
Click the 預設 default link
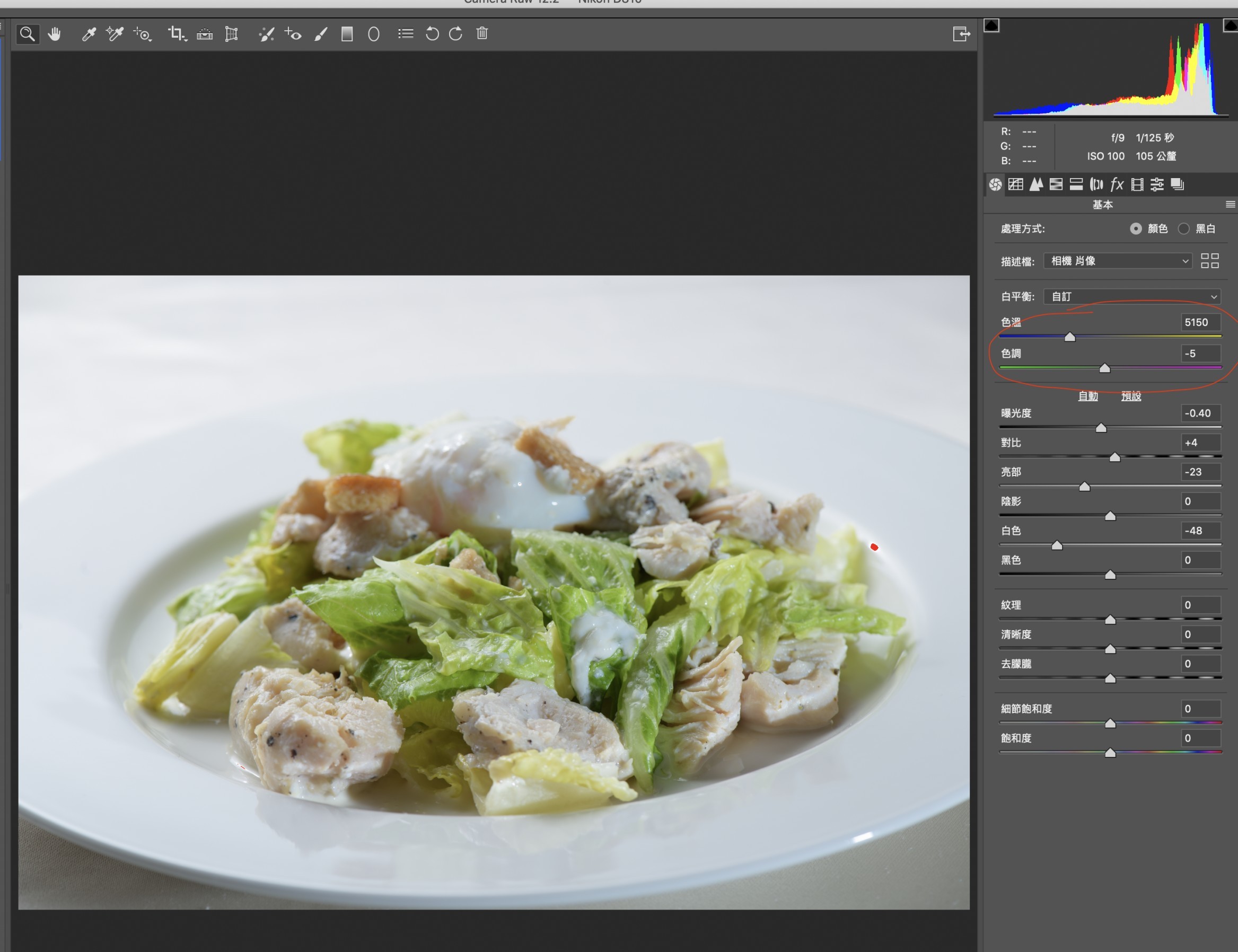[1131, 396]
